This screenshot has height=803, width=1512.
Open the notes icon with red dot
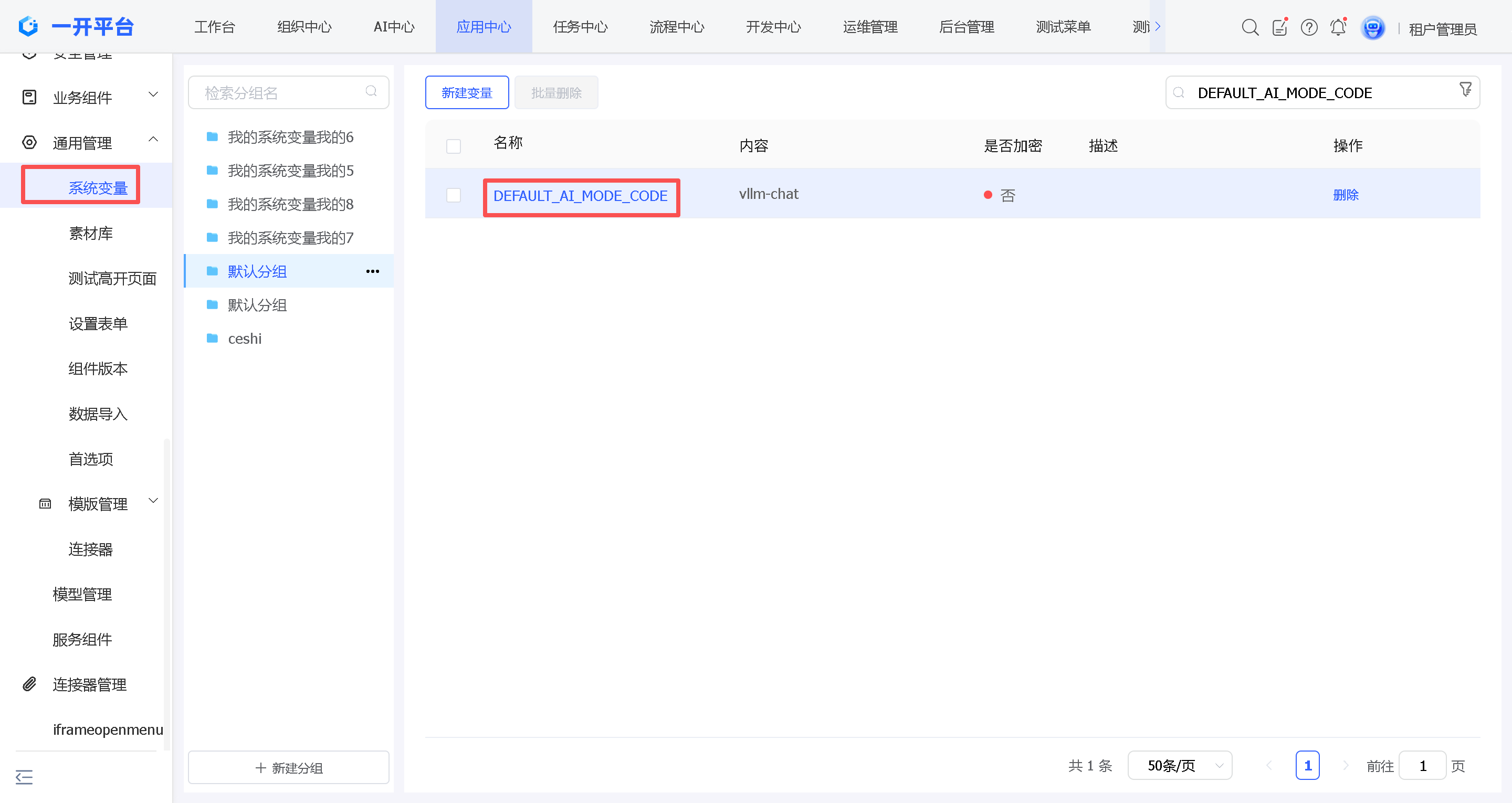point(1279,27)
